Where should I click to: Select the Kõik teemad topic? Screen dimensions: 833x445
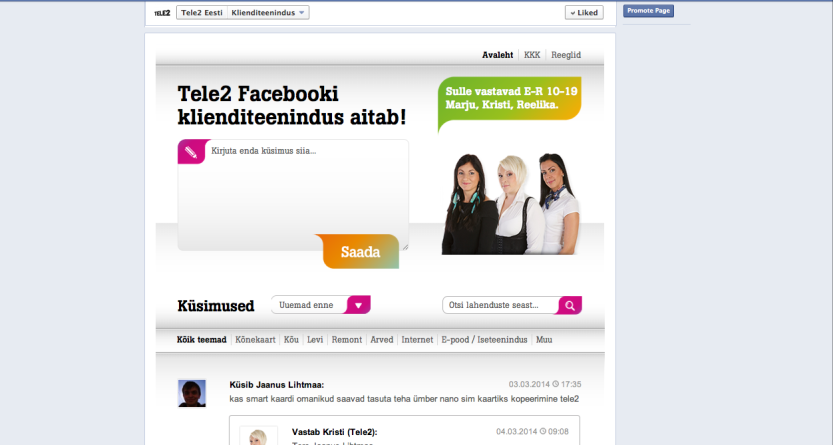click(x=201, y=340)
